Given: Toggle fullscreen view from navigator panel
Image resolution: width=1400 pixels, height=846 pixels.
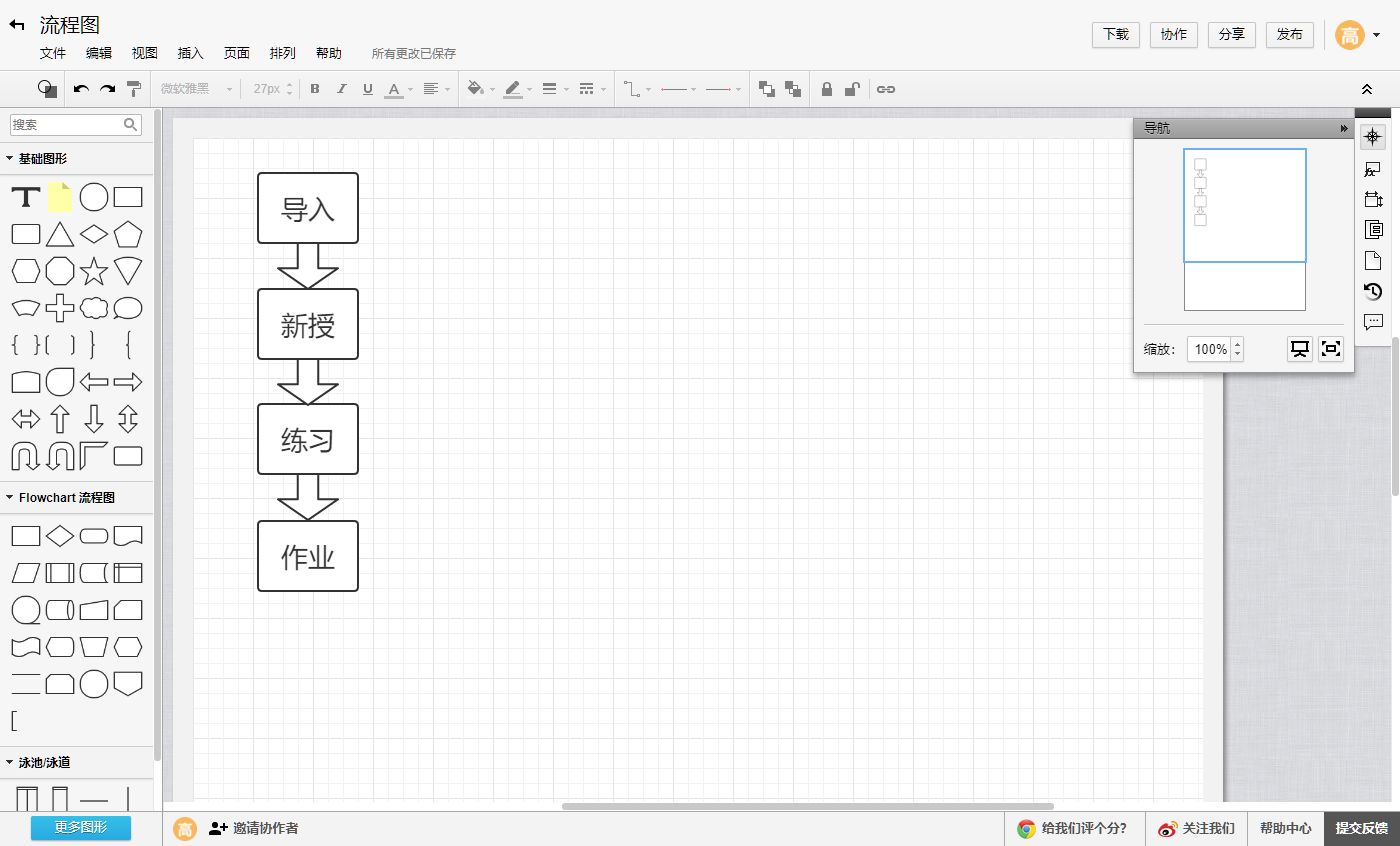Looking at the screenshot, I should (1331, 349).
